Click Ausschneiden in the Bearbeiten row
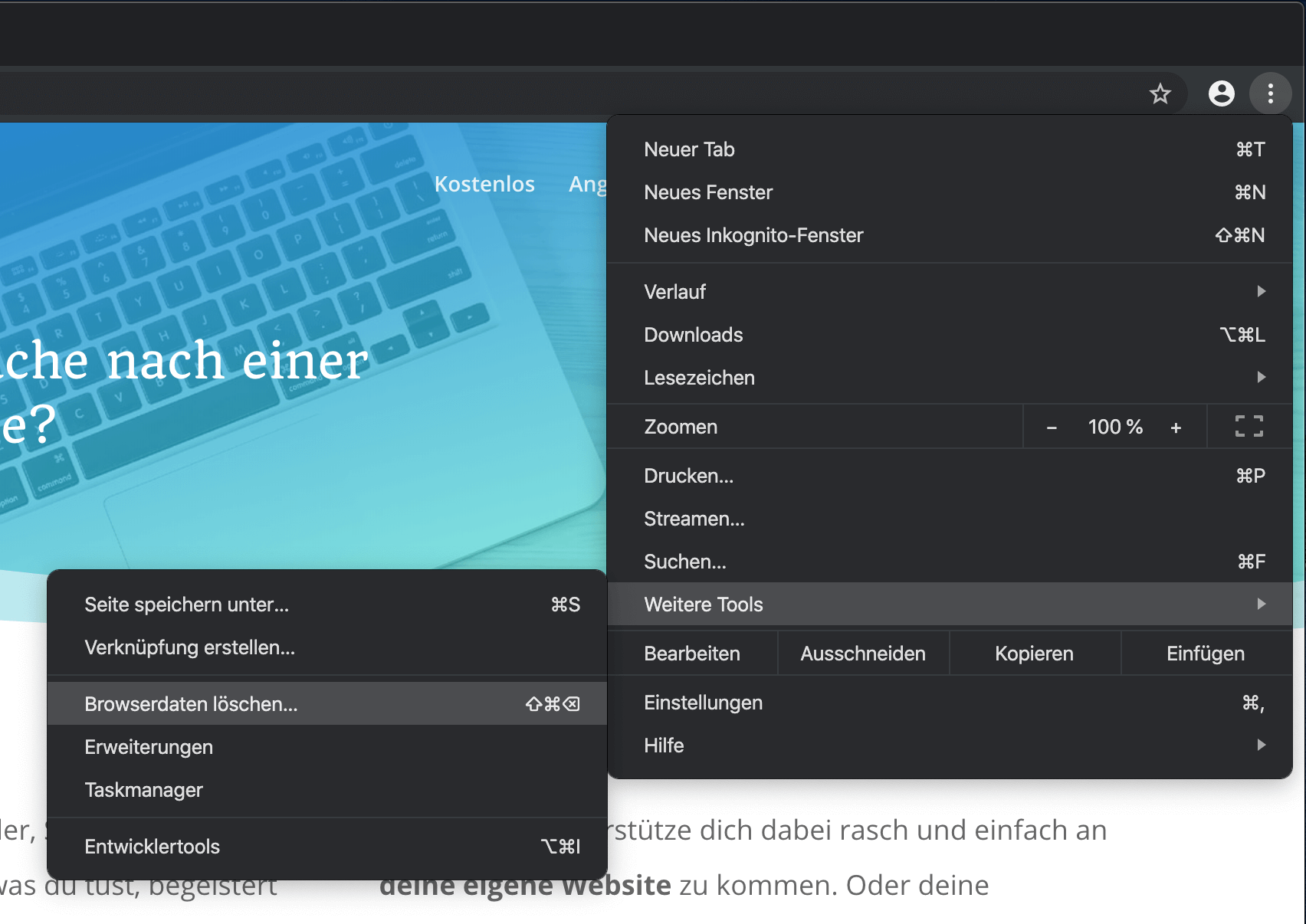The image size is (1306, 924). click(x=863, y=654)
